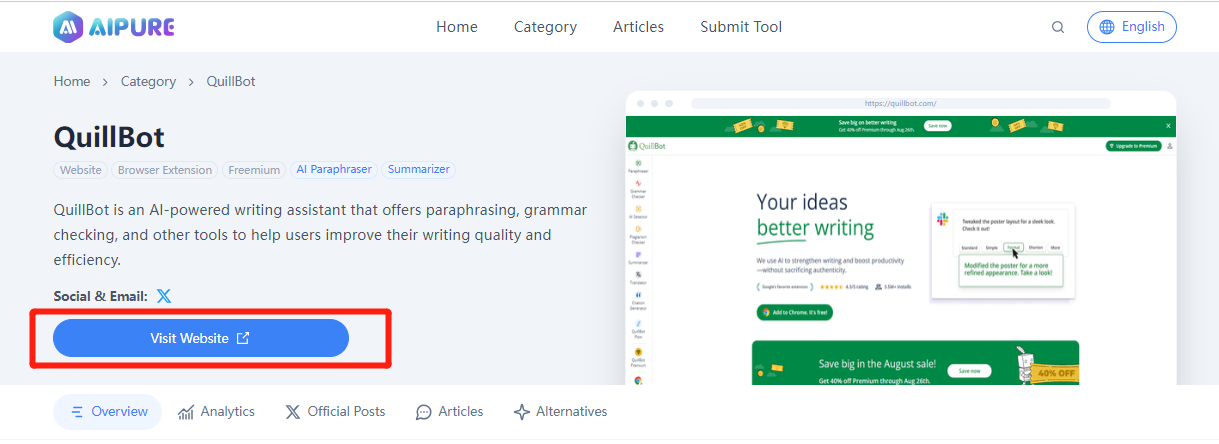Click the Visit Website button
This screenshot has height=444, width=1219.
(201, 338)
